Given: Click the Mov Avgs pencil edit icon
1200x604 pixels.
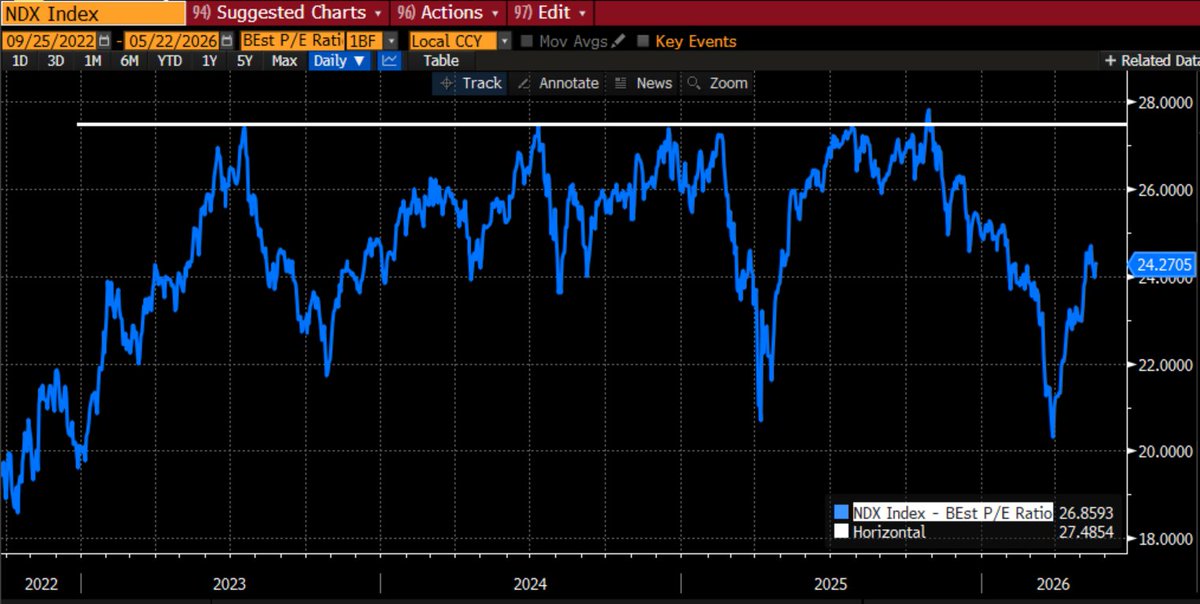Looking at the screenshot, I should click(x=618, y=41).
